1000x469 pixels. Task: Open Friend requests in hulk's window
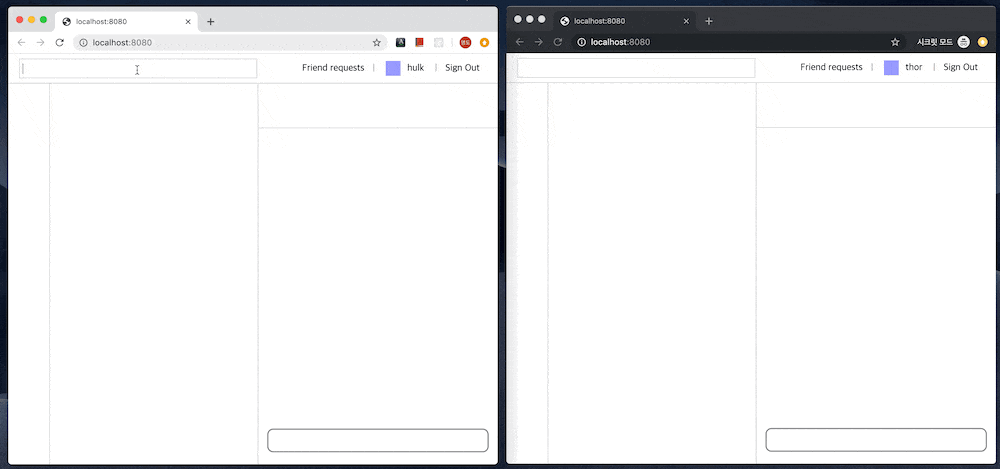[333, 68]
